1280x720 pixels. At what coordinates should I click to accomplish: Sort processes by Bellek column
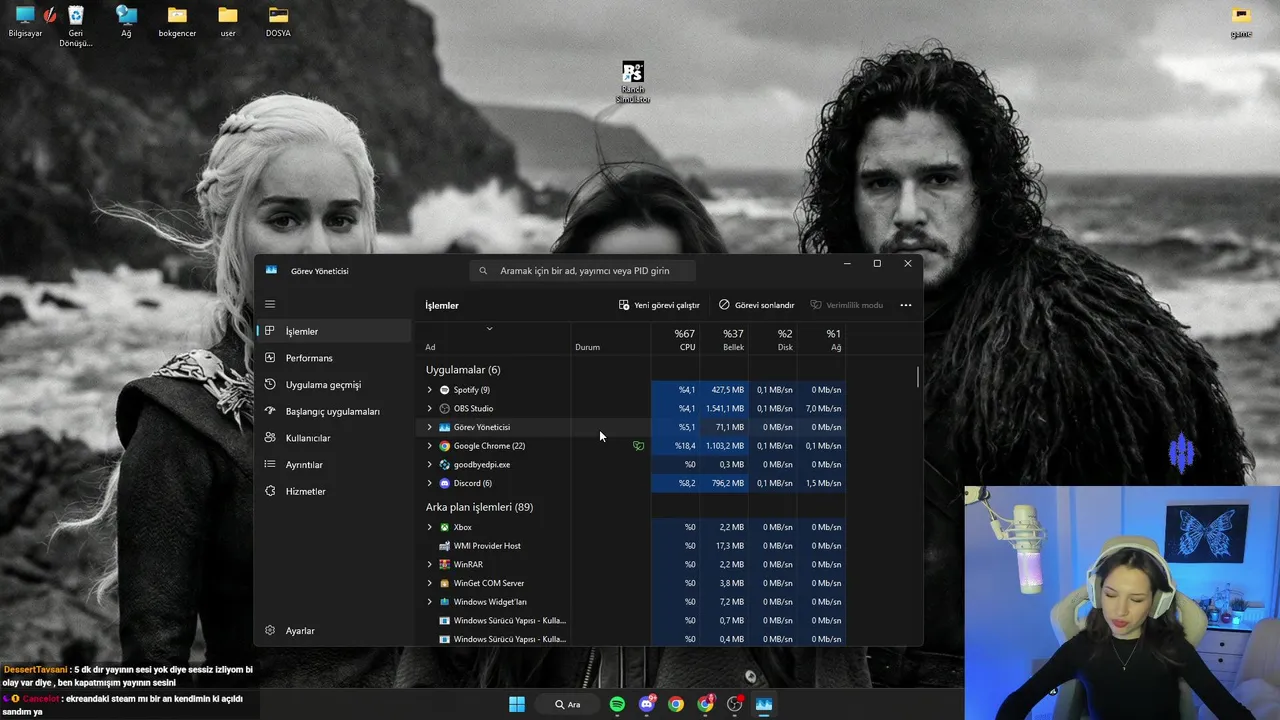pos(724,340)
